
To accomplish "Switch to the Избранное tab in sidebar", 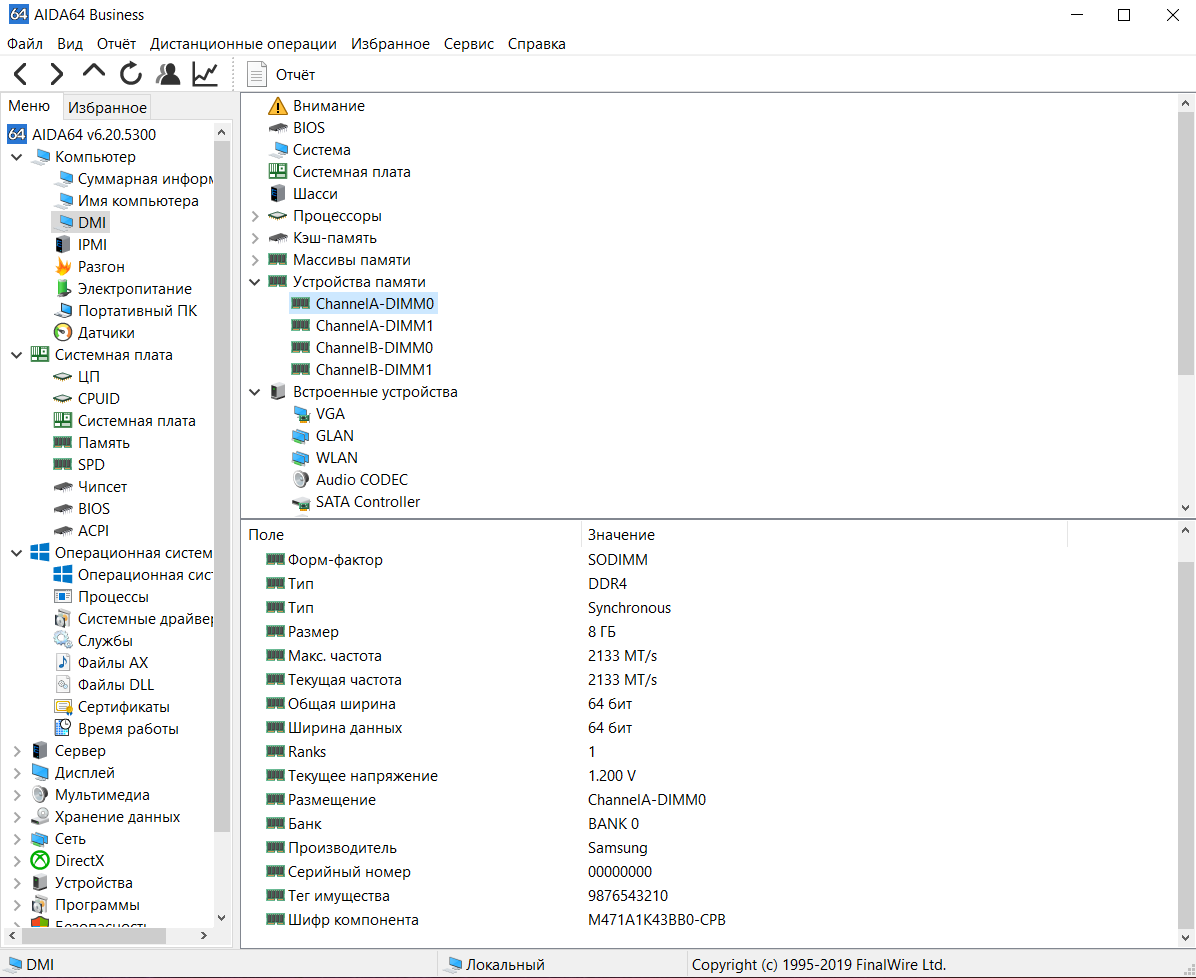I will (x=108, y=108).
